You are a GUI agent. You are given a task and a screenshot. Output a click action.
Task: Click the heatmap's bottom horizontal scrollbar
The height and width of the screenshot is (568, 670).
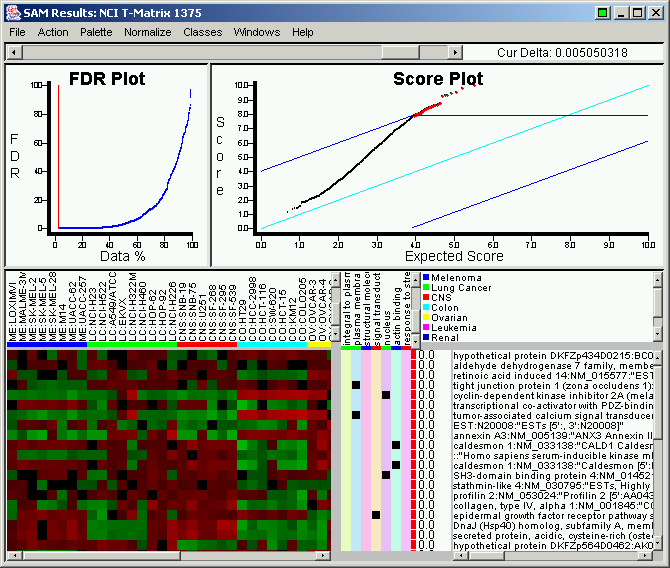(x=170, y=555)
